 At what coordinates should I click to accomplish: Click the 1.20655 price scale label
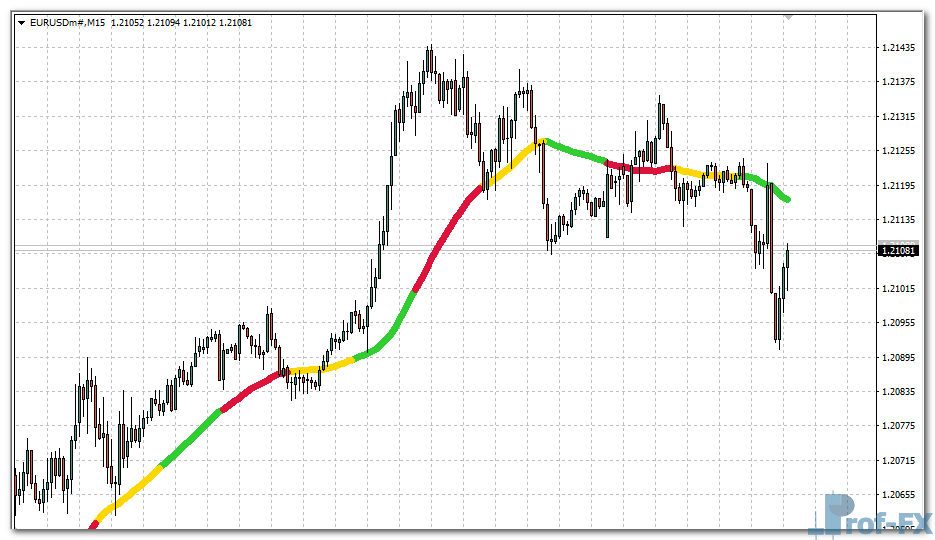tap(900, 495)
